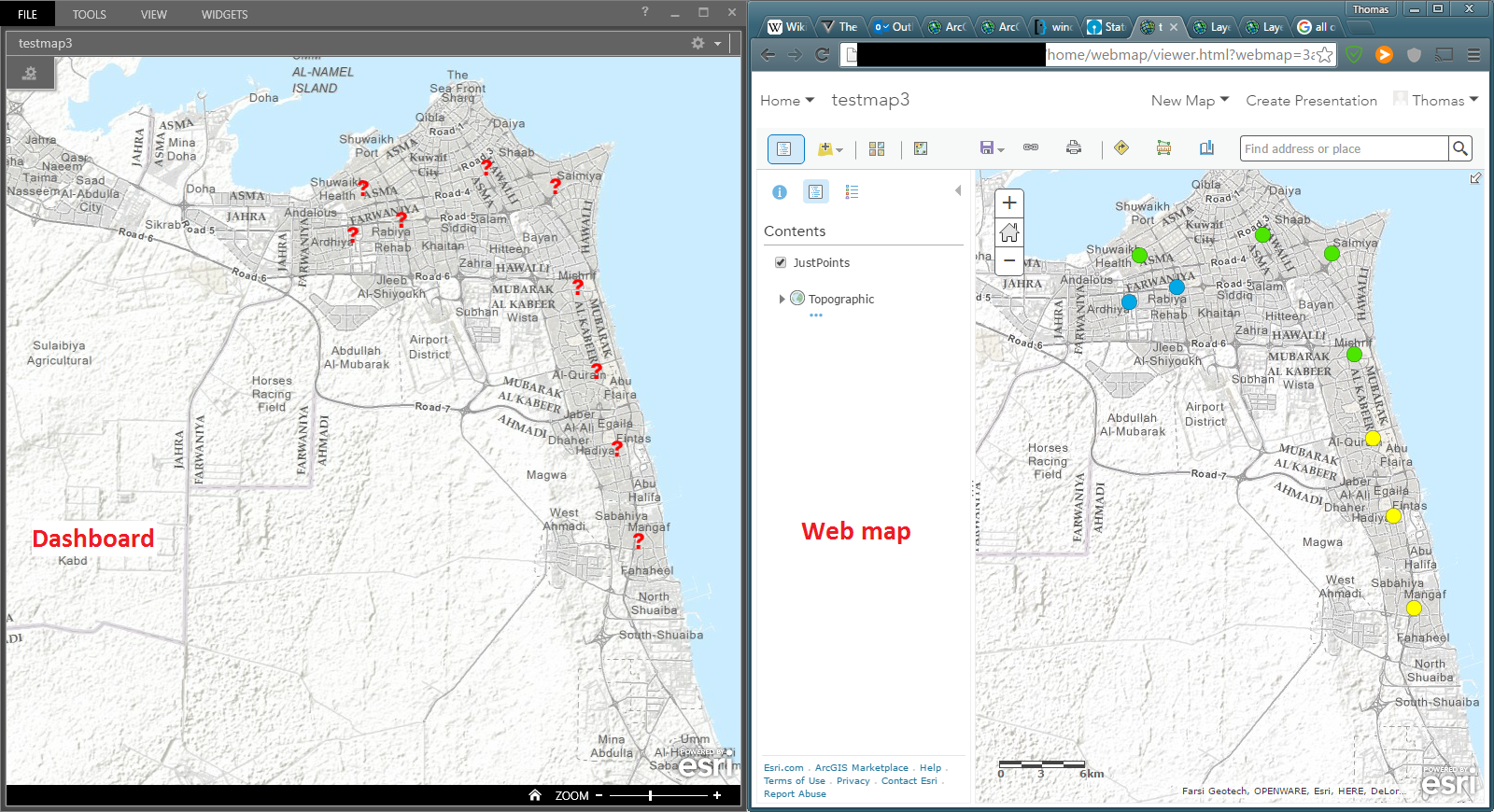Open the Add layer menu in web map
Image resolution: width=1494 pixels, height=812 pixels.
pos(830,148)
